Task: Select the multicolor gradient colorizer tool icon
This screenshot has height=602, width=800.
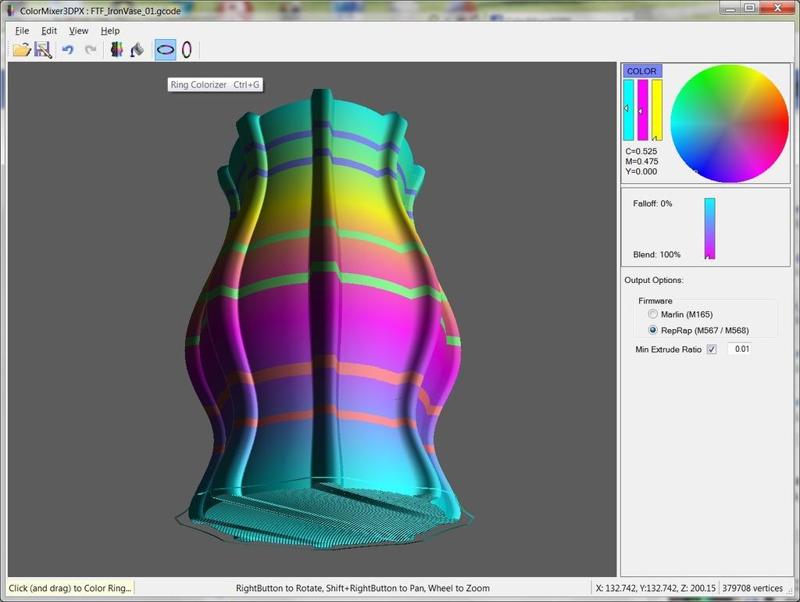Action: [116, 49]
